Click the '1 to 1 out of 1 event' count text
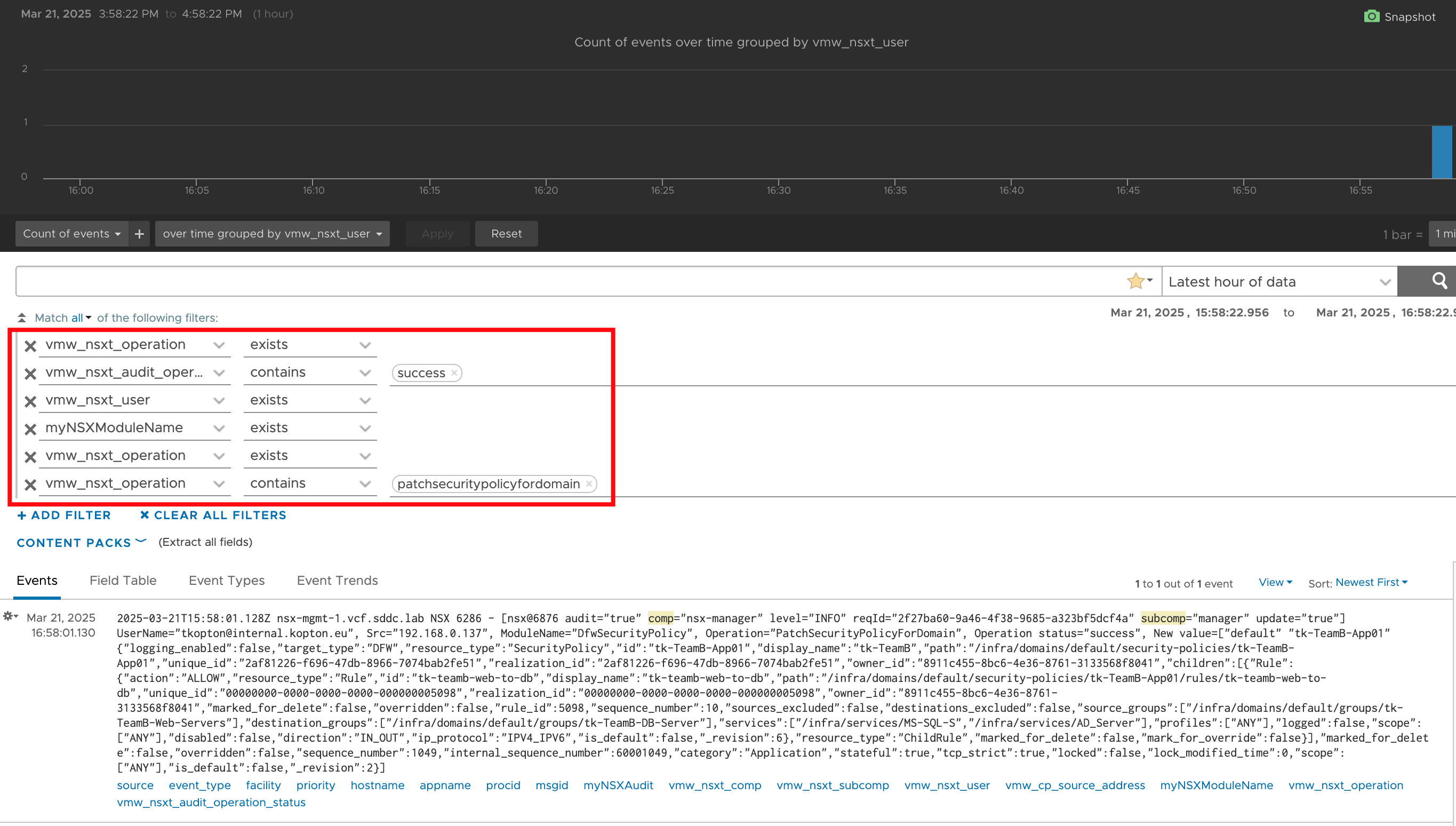 coord(1184,583)
